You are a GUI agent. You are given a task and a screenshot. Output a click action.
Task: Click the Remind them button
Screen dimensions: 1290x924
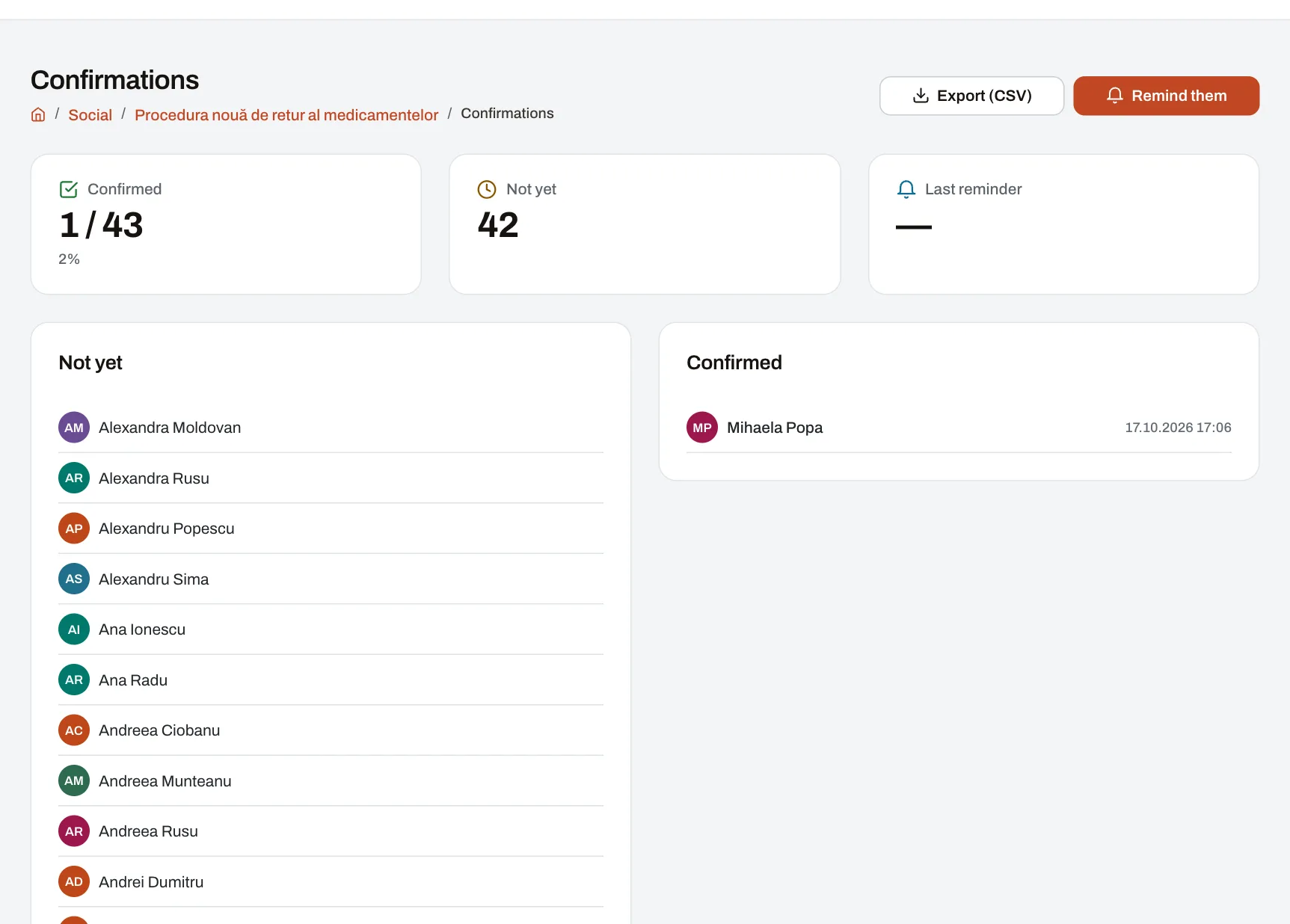click(1166, 96)
